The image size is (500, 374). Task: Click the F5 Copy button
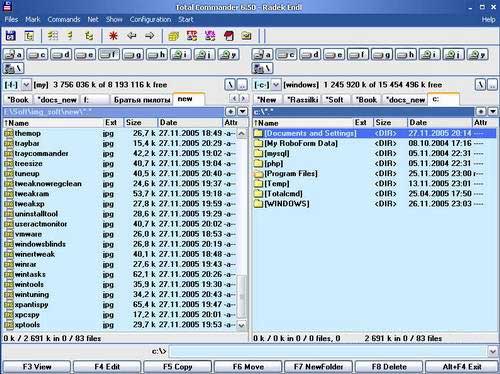[178, 367]
